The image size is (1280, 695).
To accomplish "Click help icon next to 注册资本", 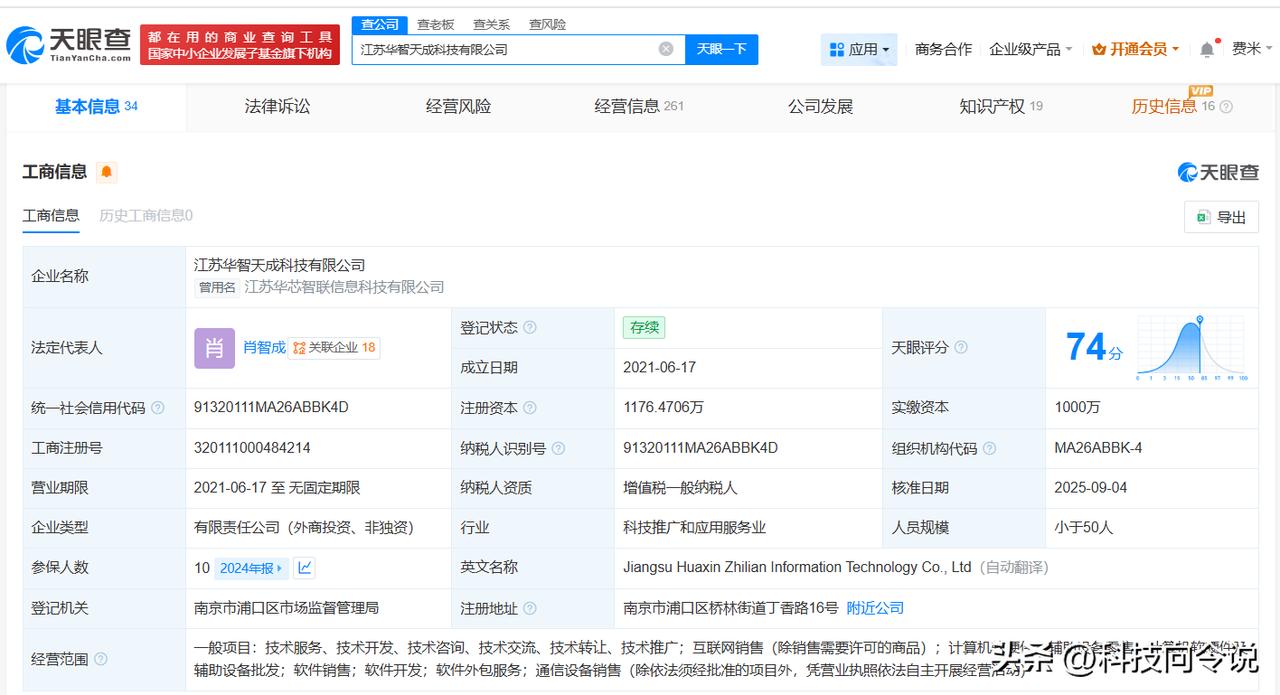I will coord(530,408).
